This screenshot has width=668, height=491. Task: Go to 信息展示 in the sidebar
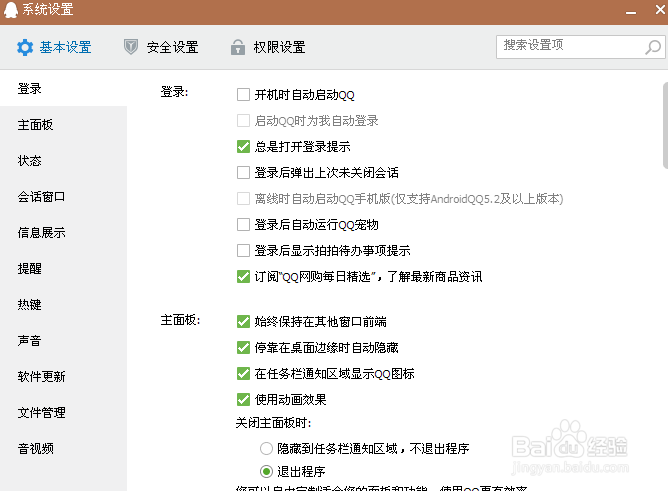[x=63, y=233]
